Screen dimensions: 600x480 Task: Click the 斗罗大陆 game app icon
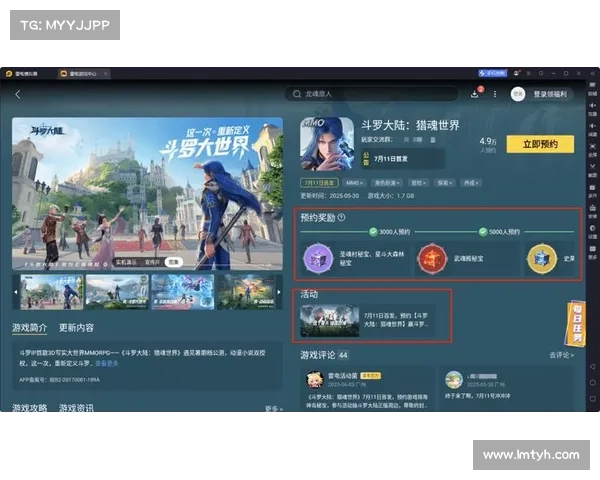click(x=327, y=143)
